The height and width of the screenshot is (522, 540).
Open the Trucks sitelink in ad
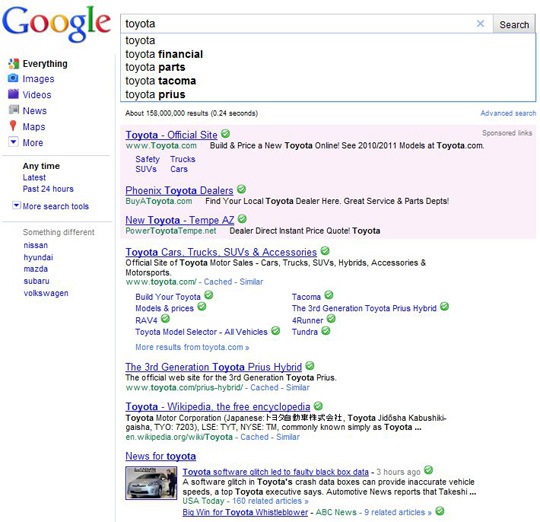tap(183, 159)
